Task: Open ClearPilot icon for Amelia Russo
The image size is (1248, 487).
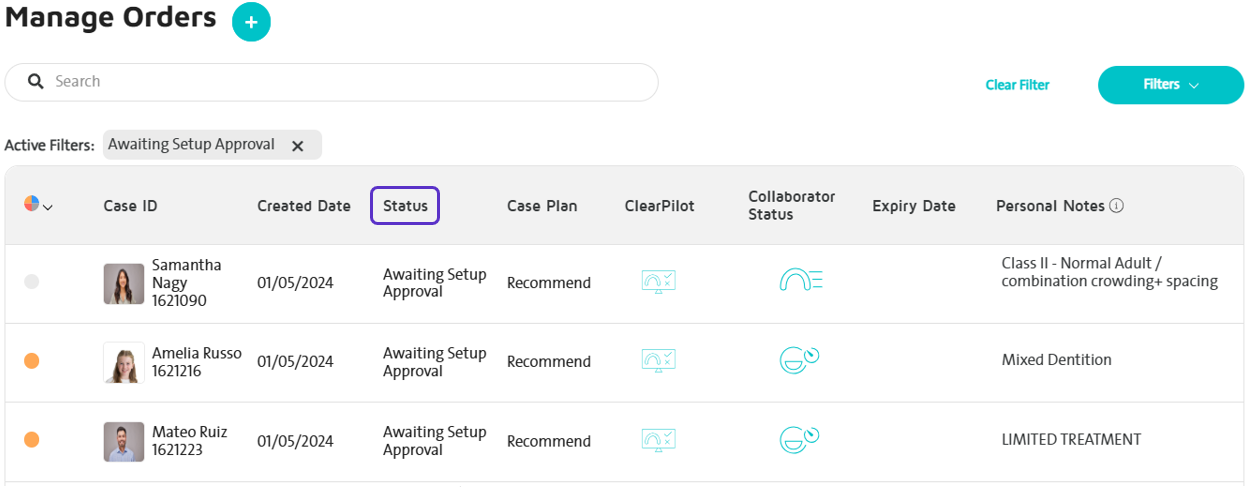Action: 658,360
